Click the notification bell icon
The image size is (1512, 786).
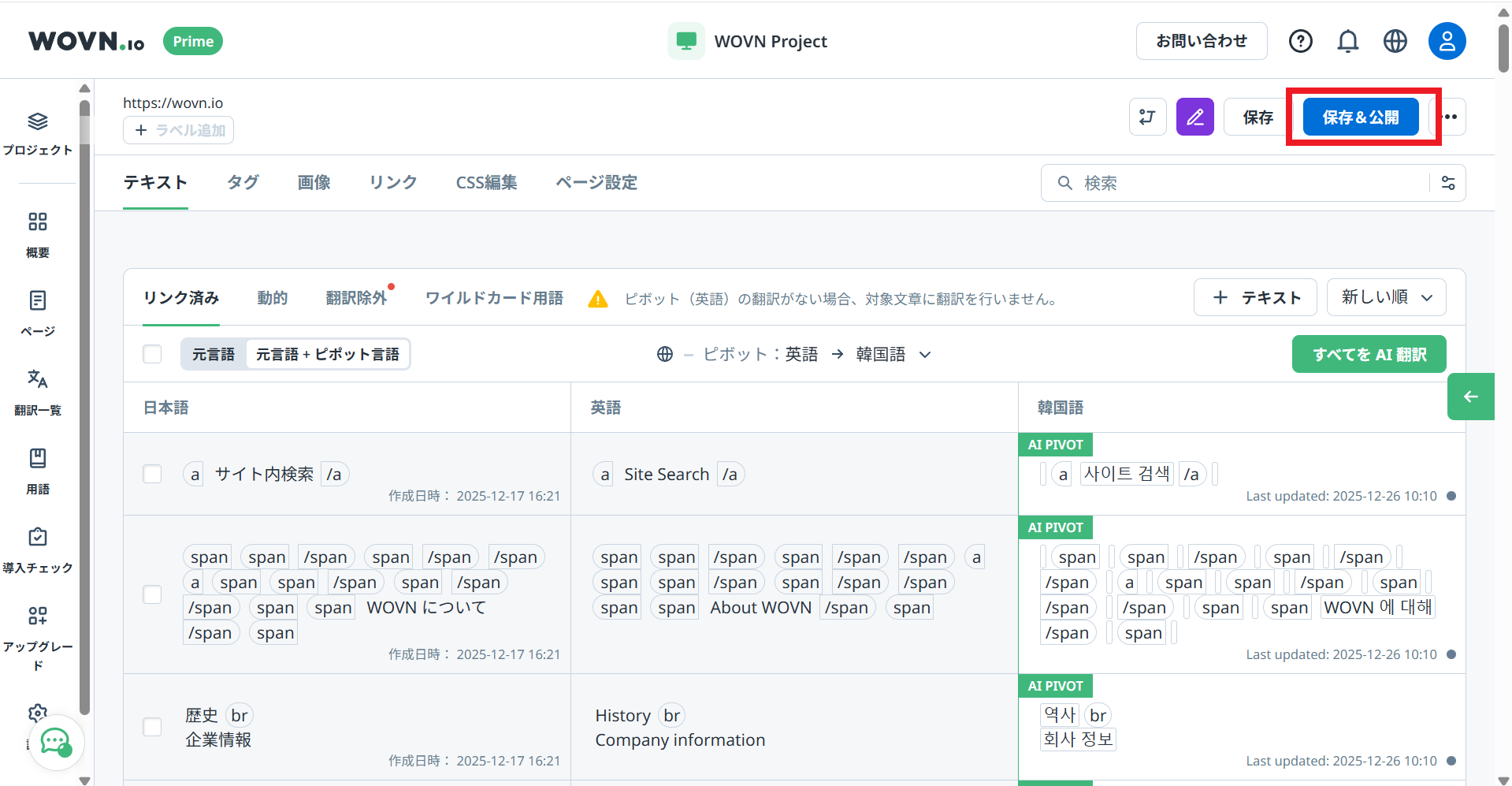1347,41
